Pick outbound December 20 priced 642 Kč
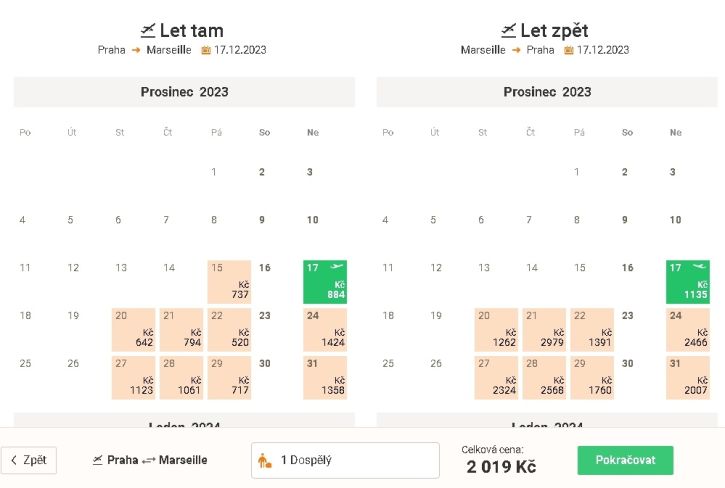 coord(133,330)
